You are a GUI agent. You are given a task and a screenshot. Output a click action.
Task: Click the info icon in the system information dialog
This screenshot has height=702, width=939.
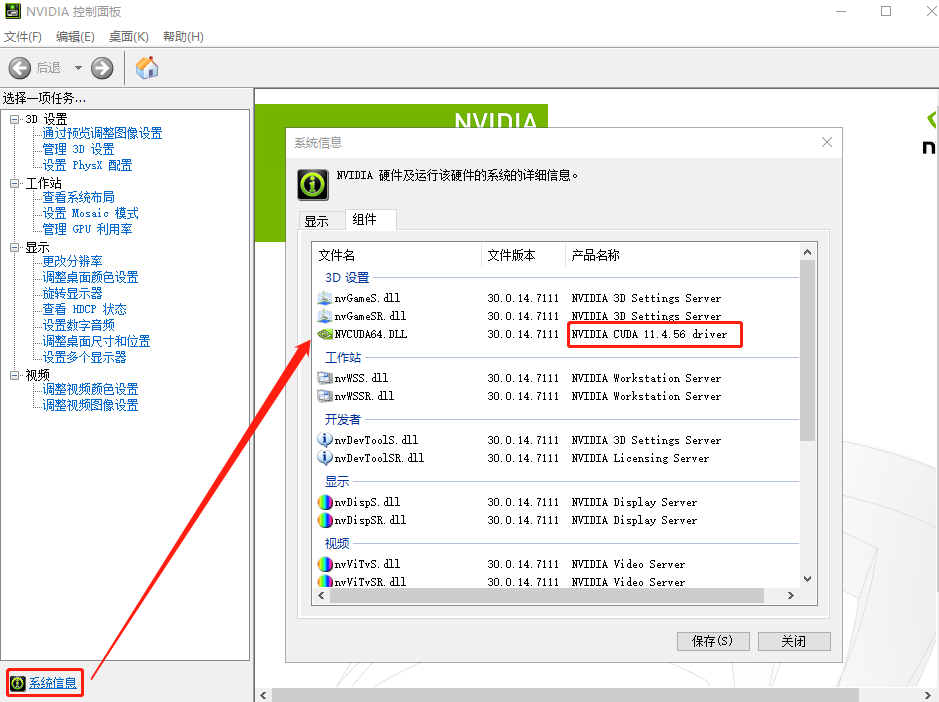coord(313,184)
